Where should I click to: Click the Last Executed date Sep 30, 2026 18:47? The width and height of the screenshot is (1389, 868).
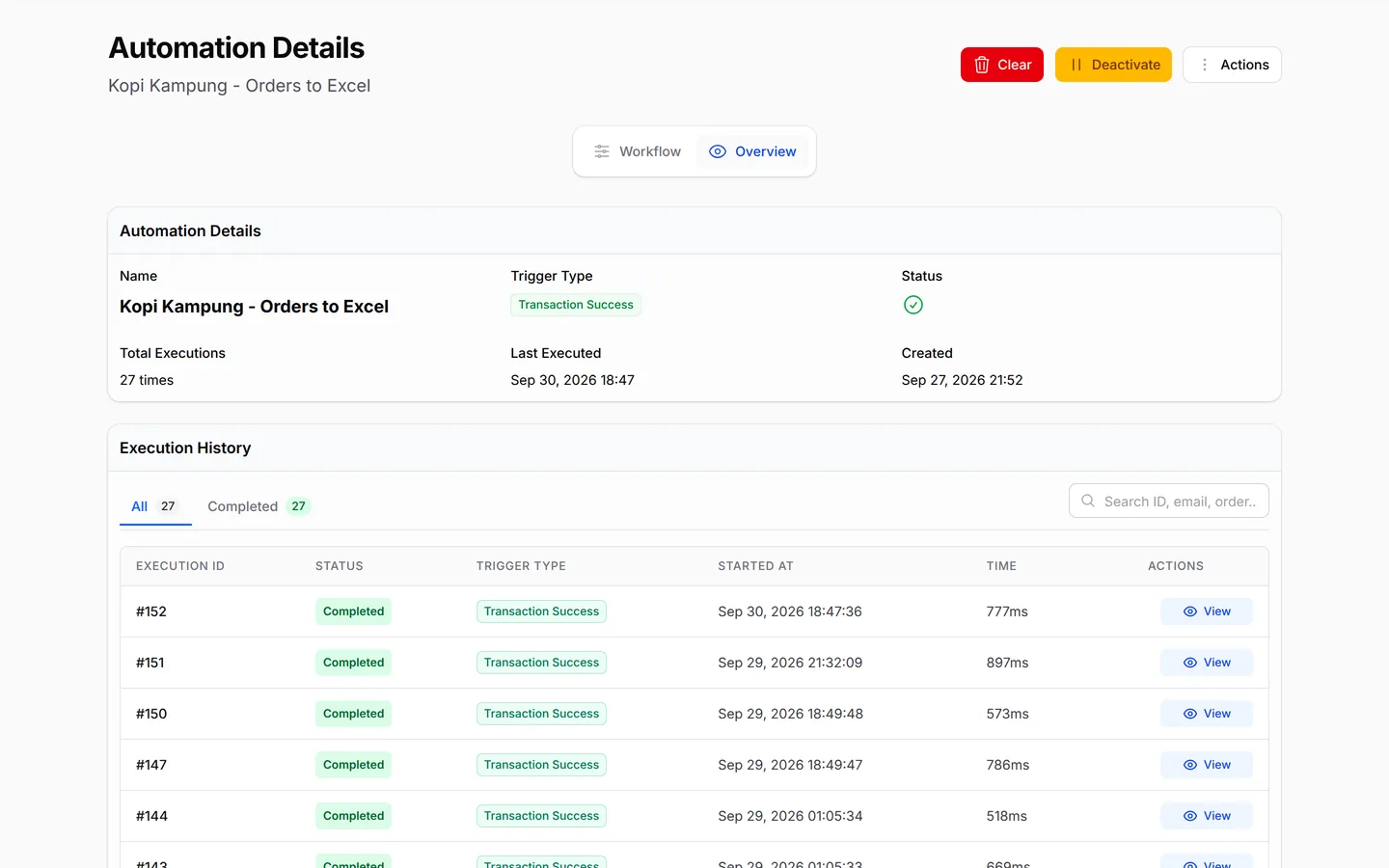click(572, 380)
